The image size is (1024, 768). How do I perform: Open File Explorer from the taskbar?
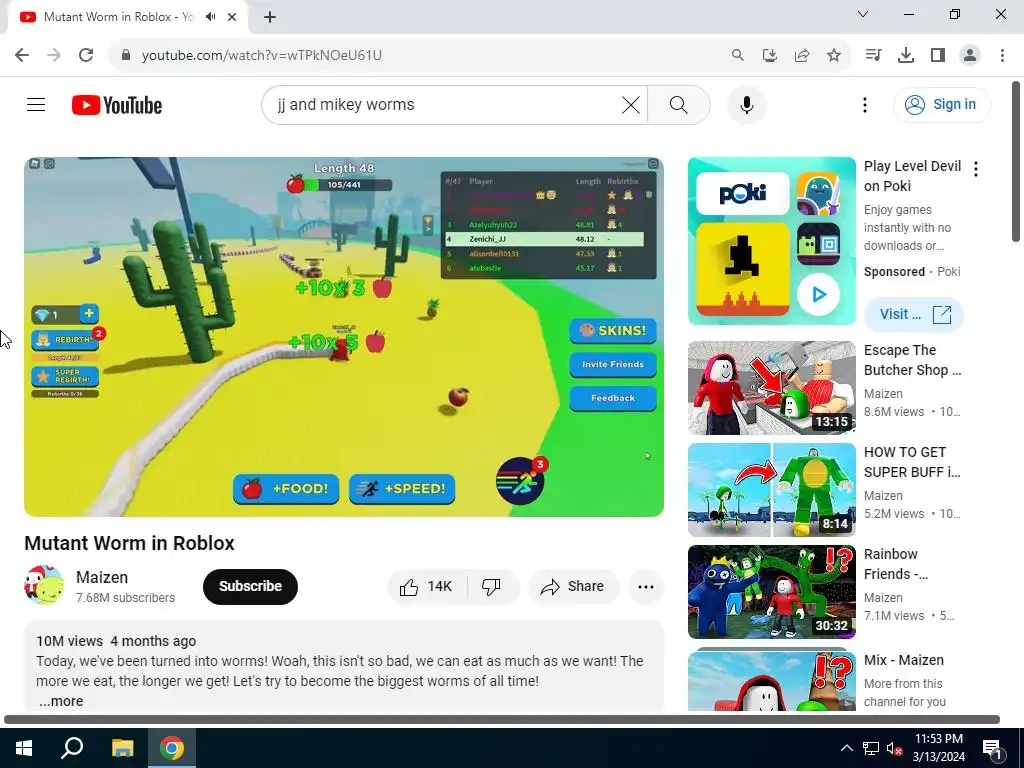(x=122, y=748)
